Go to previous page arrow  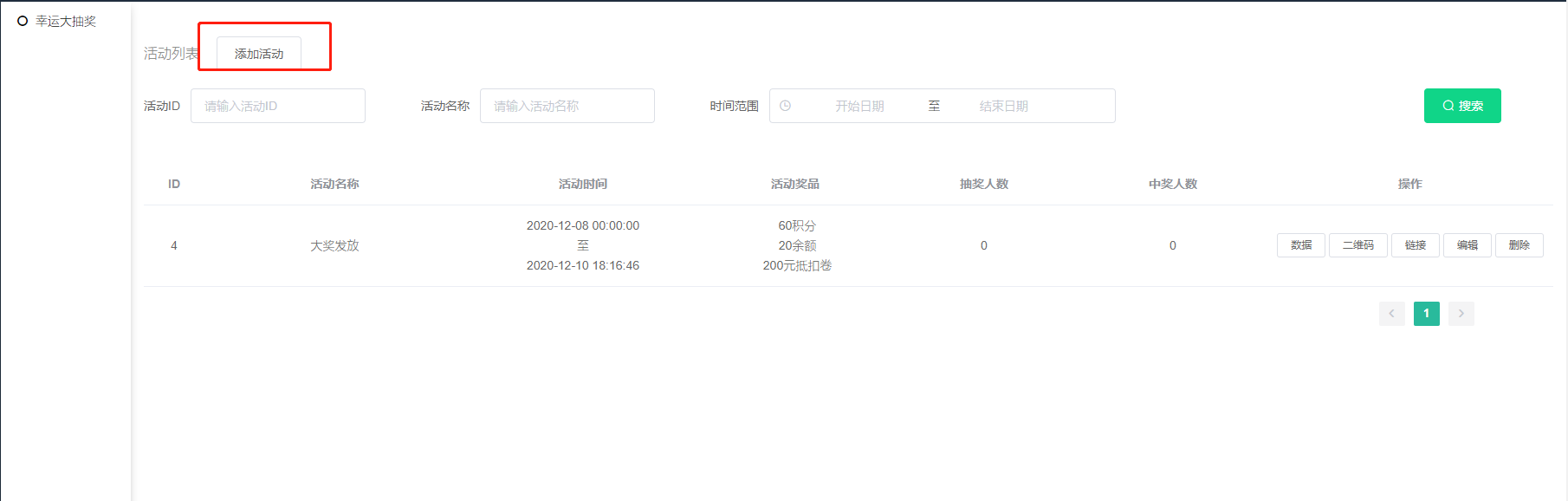(x=1392, y=314)
